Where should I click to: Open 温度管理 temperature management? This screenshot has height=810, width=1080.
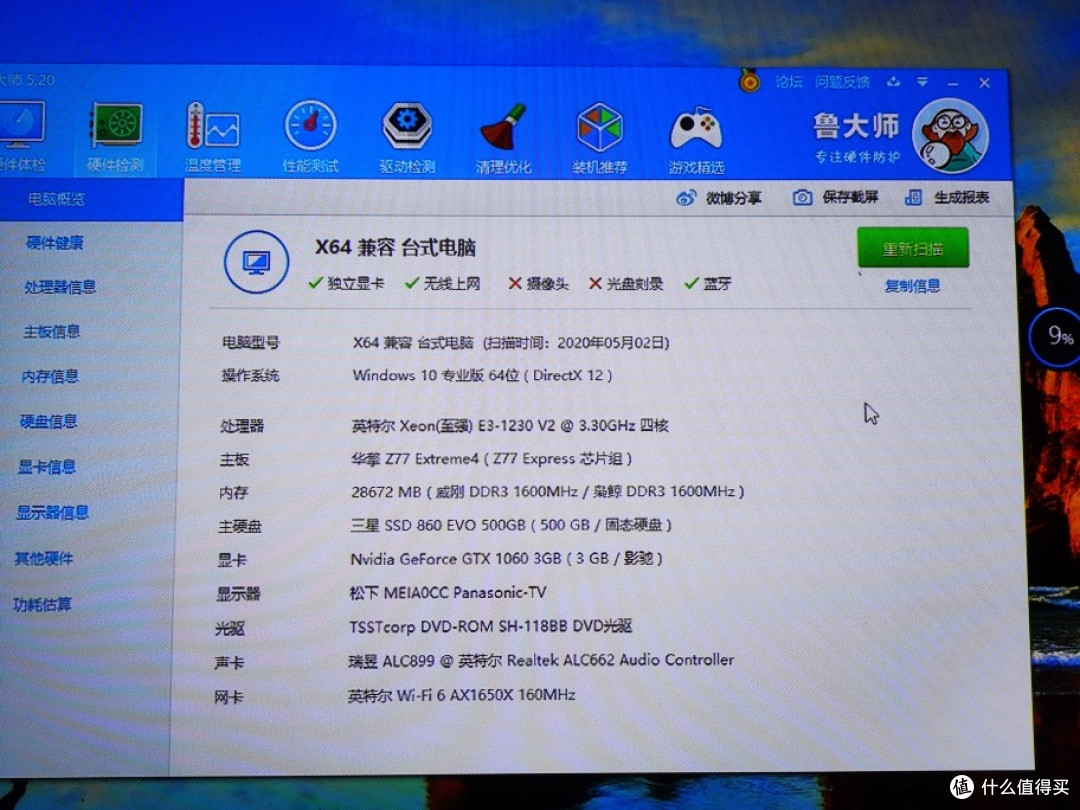coord(213,136)
